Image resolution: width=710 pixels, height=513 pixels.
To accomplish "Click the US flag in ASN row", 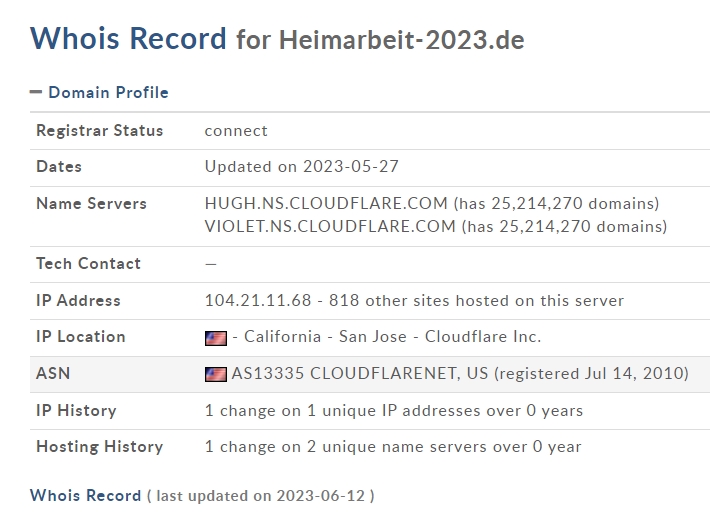I will 216,374.
